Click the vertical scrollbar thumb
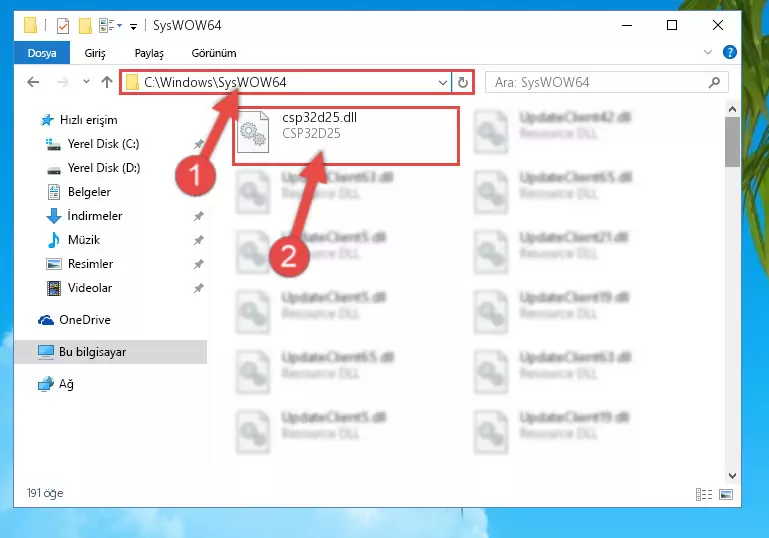Viewport: 769px width, 538px height. click(732, 142)
